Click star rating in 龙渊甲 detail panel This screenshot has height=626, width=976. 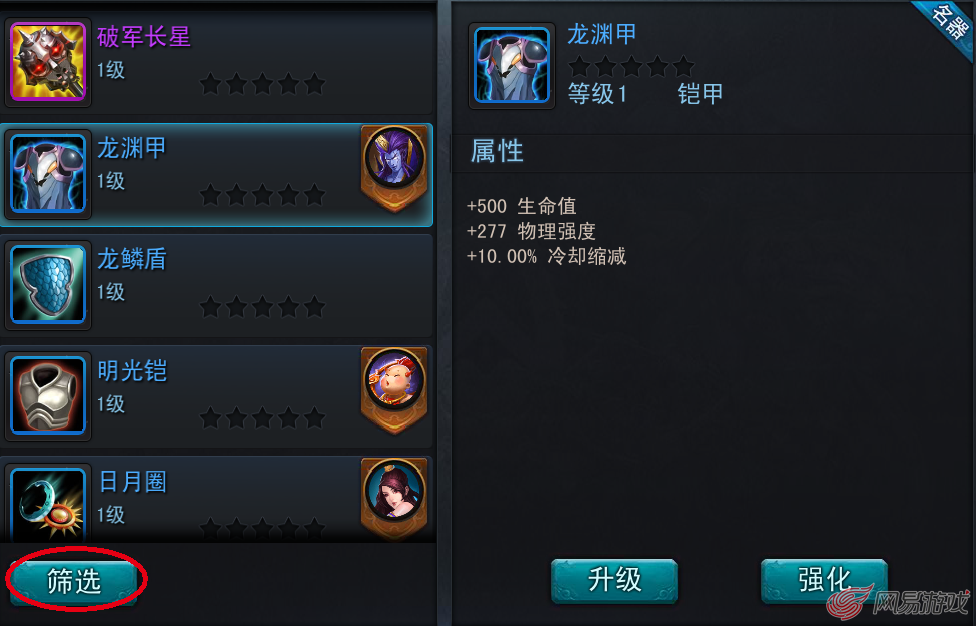pos(631,66)
